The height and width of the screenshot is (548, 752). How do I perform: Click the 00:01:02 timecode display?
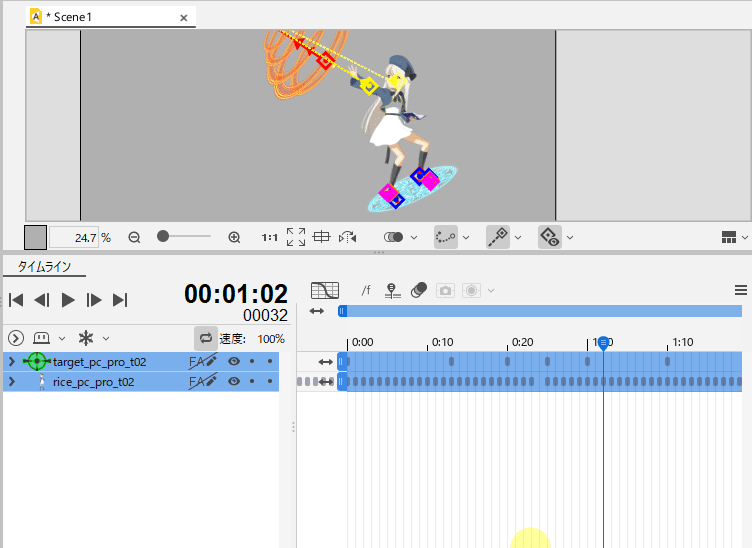236,293
